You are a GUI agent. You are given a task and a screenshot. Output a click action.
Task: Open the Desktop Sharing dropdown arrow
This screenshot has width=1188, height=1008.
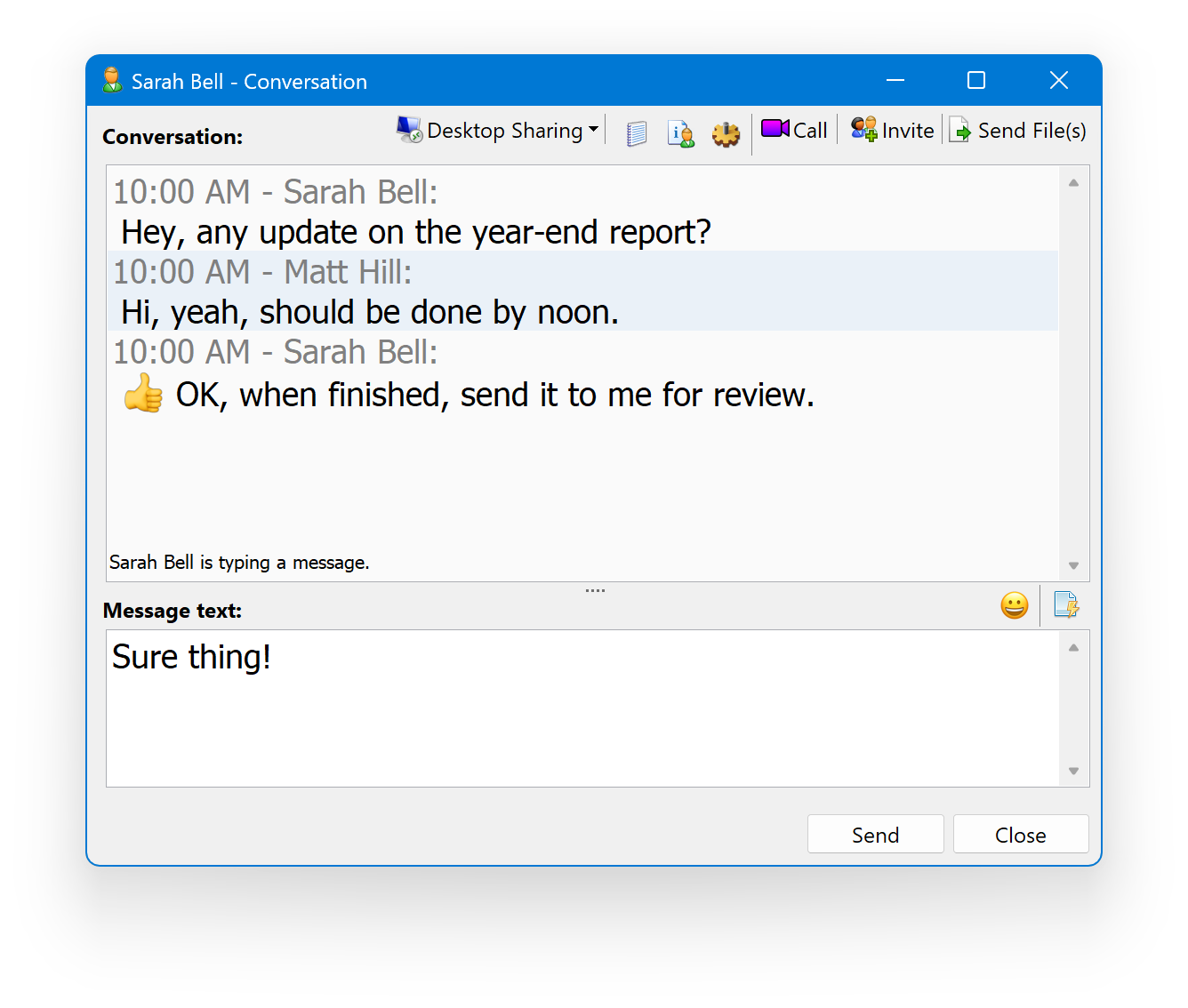pyautogui.click(x=594, y=130)
